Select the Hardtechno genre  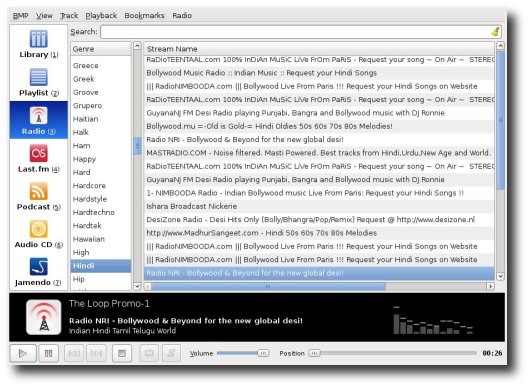point(101,212)
